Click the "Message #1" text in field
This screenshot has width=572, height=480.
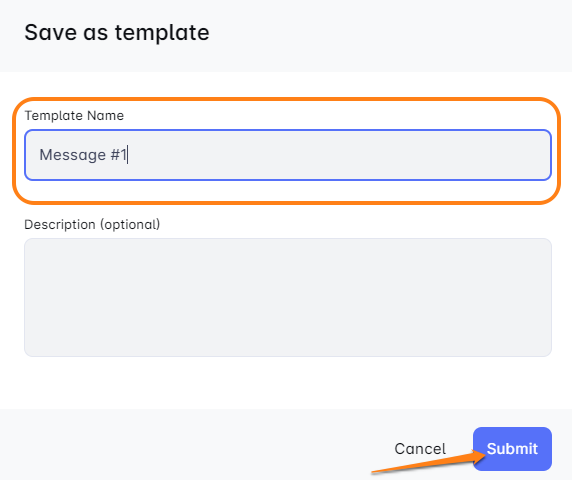coord(83,155)
